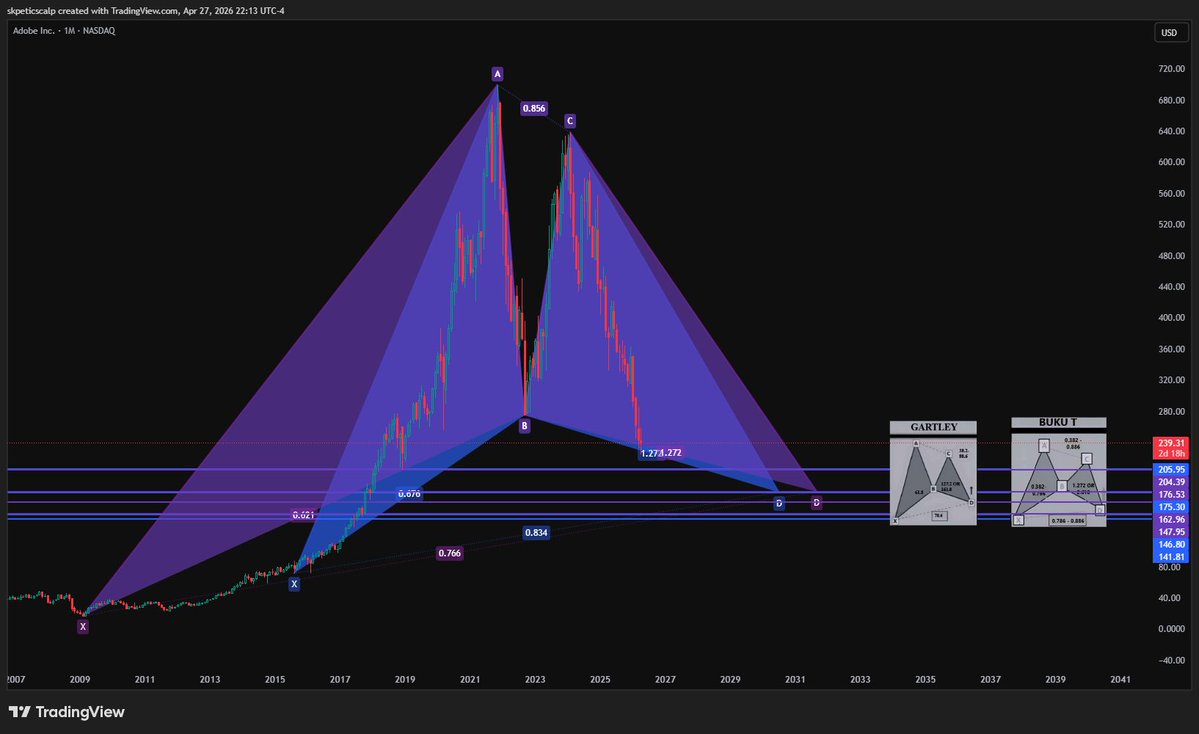This screenshot has height=734, width=1199.
Task: Select the blue D point label
Action: [778, 503]
